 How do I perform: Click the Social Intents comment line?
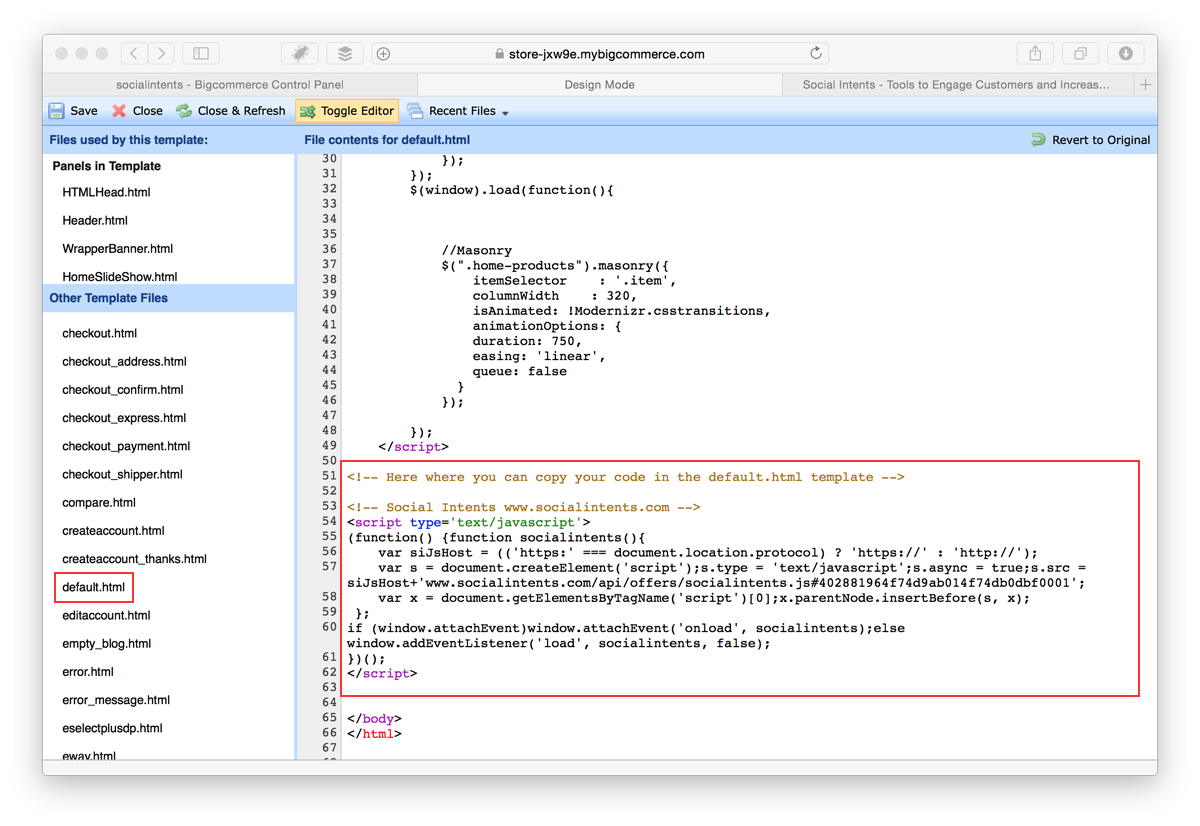(523, 507)
